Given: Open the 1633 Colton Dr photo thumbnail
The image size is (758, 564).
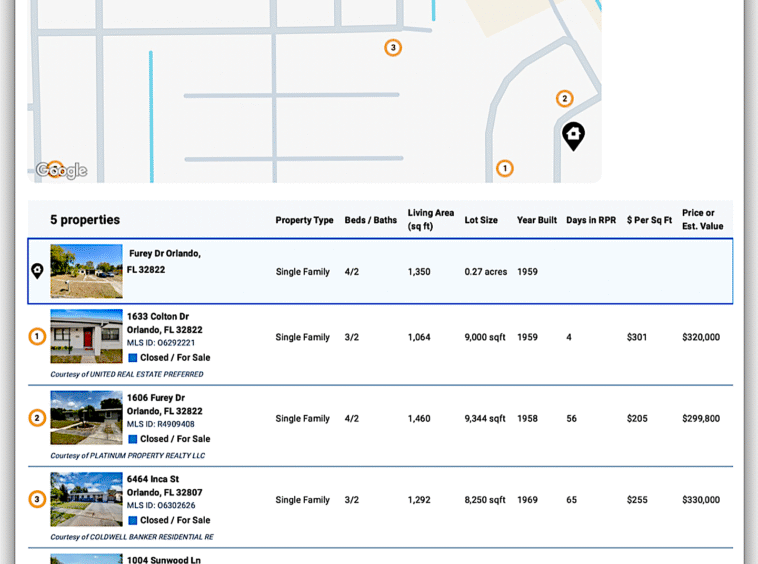Looking at the screenshot, I should (x=86, y=337).
